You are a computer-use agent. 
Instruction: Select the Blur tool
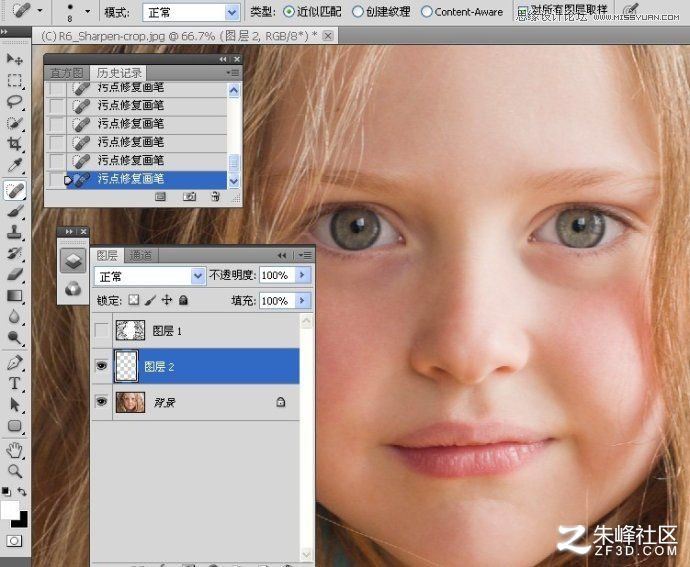15,317
